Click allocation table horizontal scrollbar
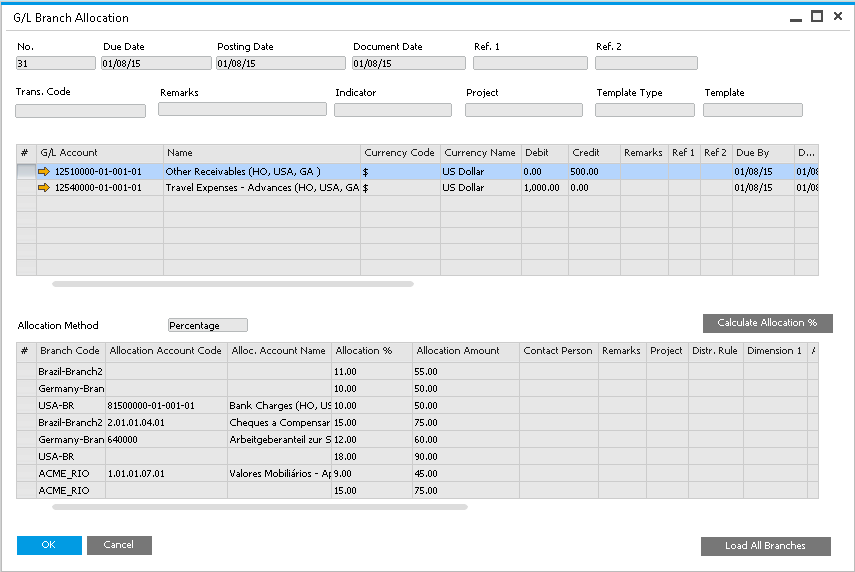The image size is (855, 572). click(260, 507)
